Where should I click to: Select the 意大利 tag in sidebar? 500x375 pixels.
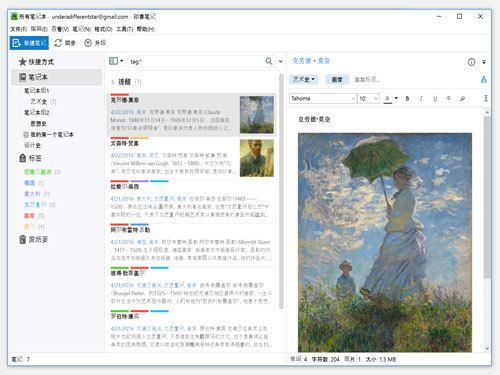(x=32, y=194)
